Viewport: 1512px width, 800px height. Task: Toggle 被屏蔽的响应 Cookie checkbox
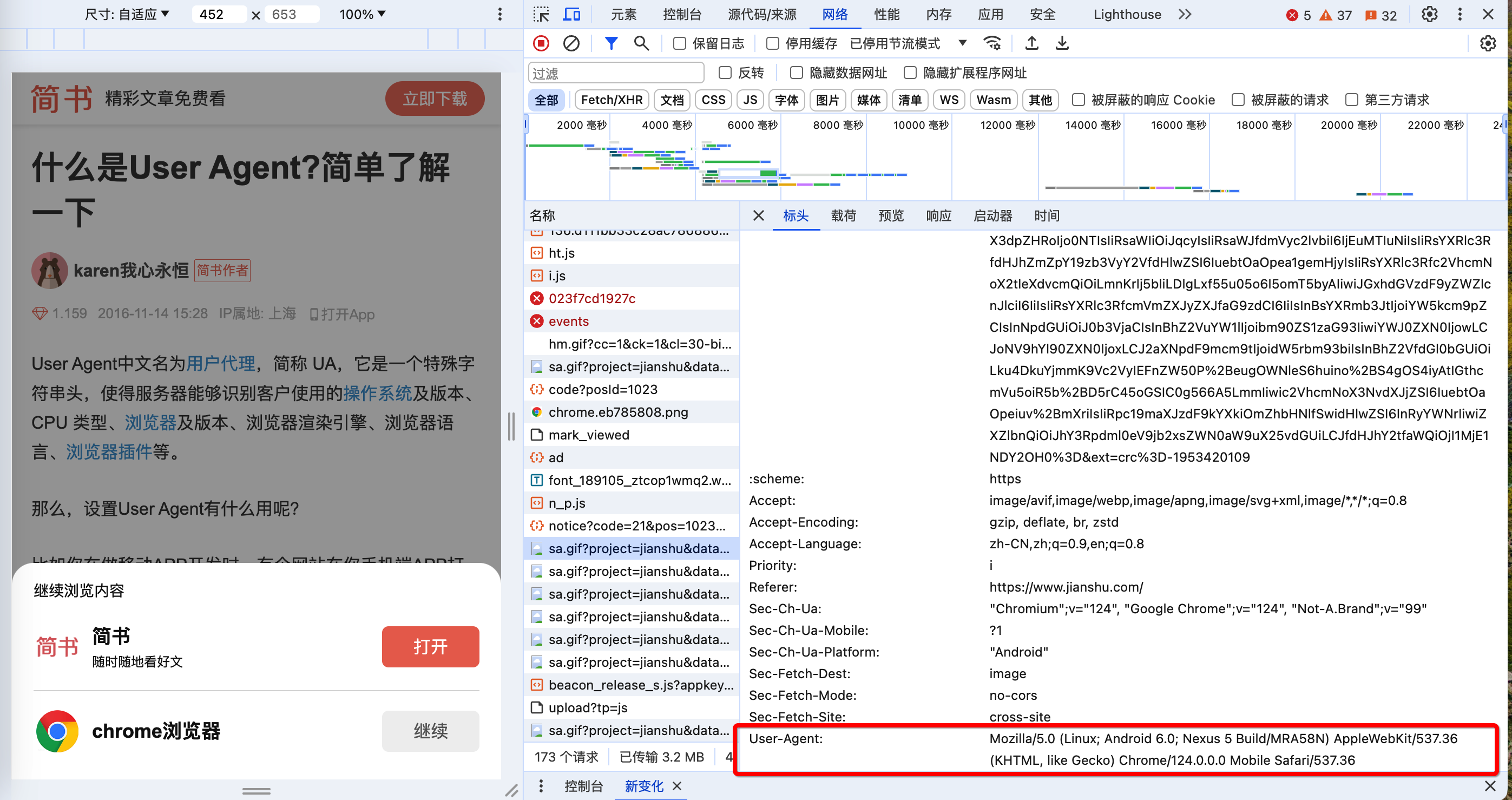pos(1078,100)
